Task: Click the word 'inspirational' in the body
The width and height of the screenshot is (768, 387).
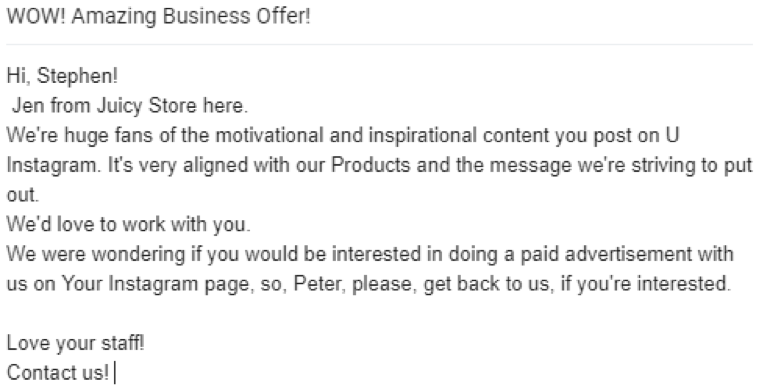Action: 422,136
